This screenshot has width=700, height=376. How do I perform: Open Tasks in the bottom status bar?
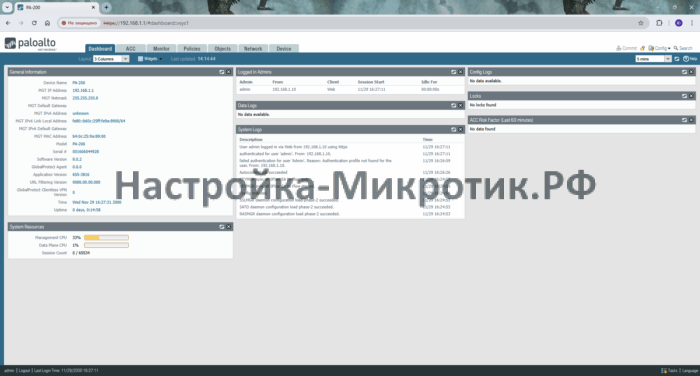pyautogui.click(x=669, y=371)
